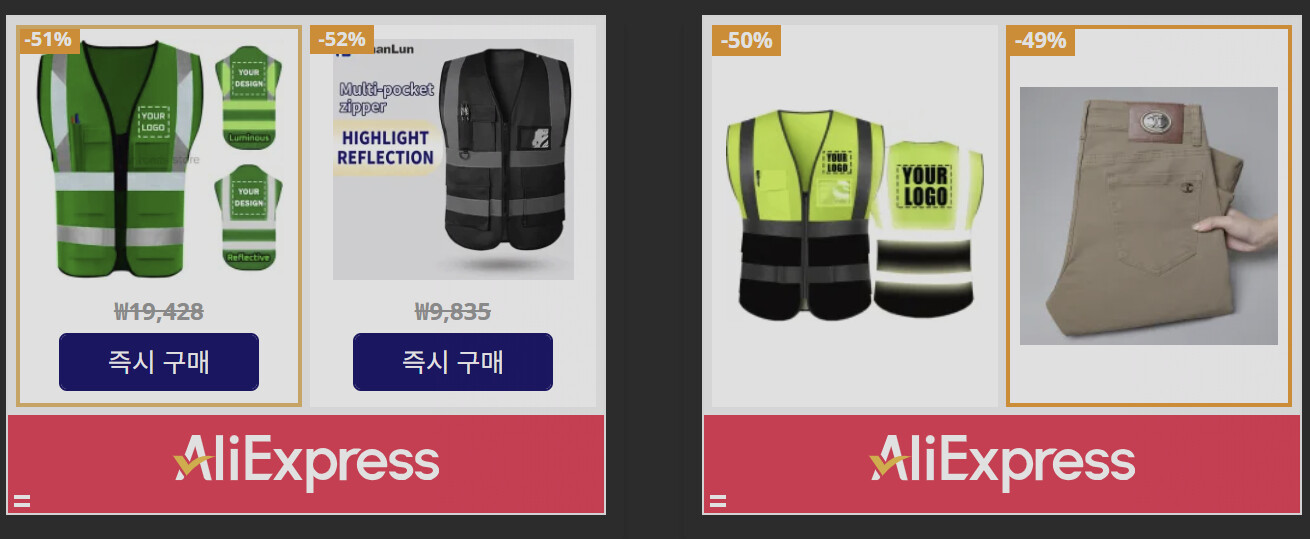This screenshot has width=1310, height=539.
Task: Click the menu icon in left AliExpress banner
Action: [21, 502]
